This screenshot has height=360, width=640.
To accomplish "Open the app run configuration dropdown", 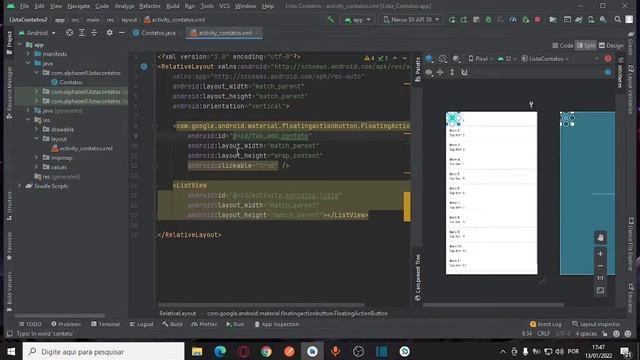I will [x=358, y=20].
